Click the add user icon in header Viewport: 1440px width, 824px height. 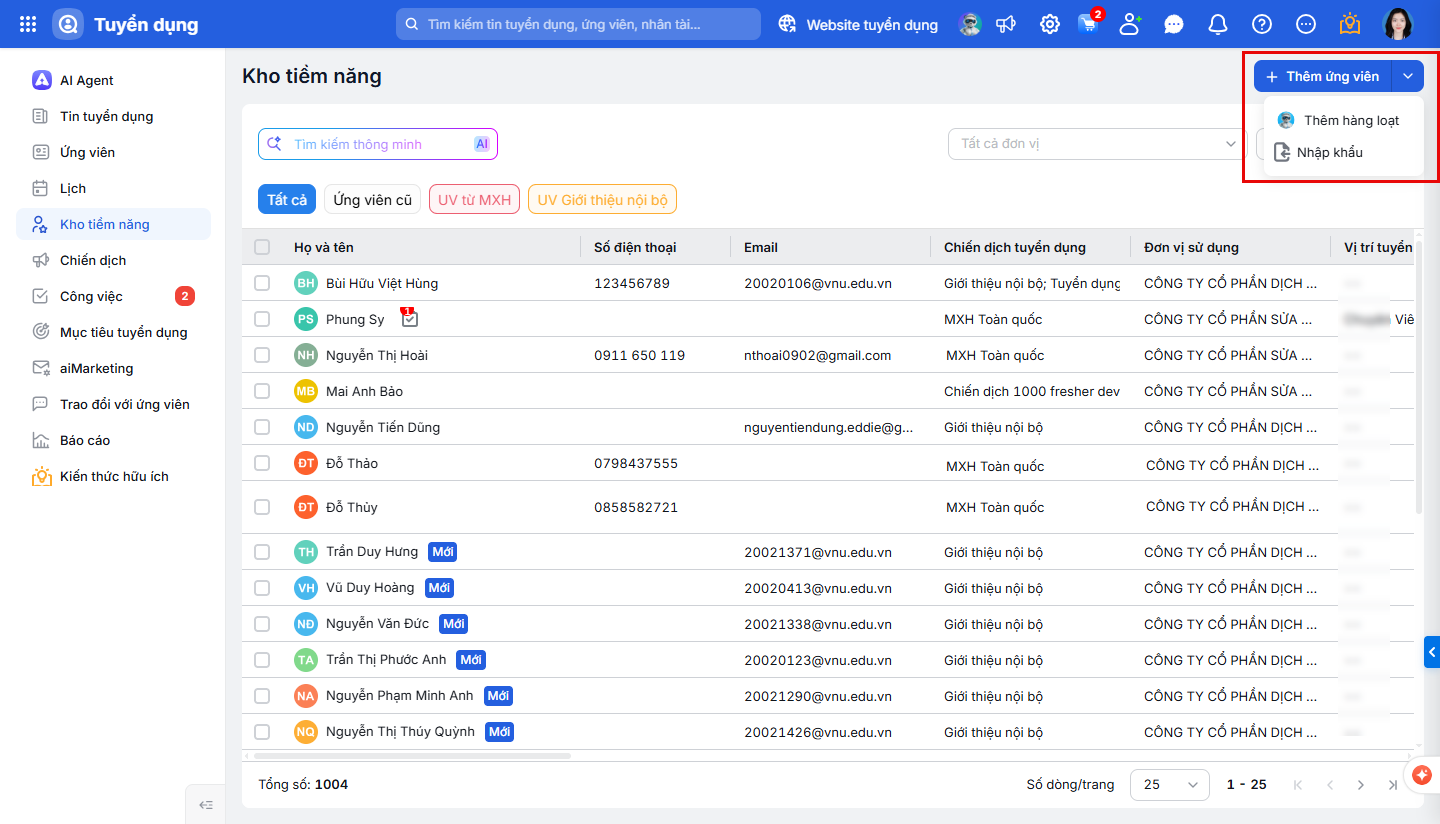click(1131, 24)
